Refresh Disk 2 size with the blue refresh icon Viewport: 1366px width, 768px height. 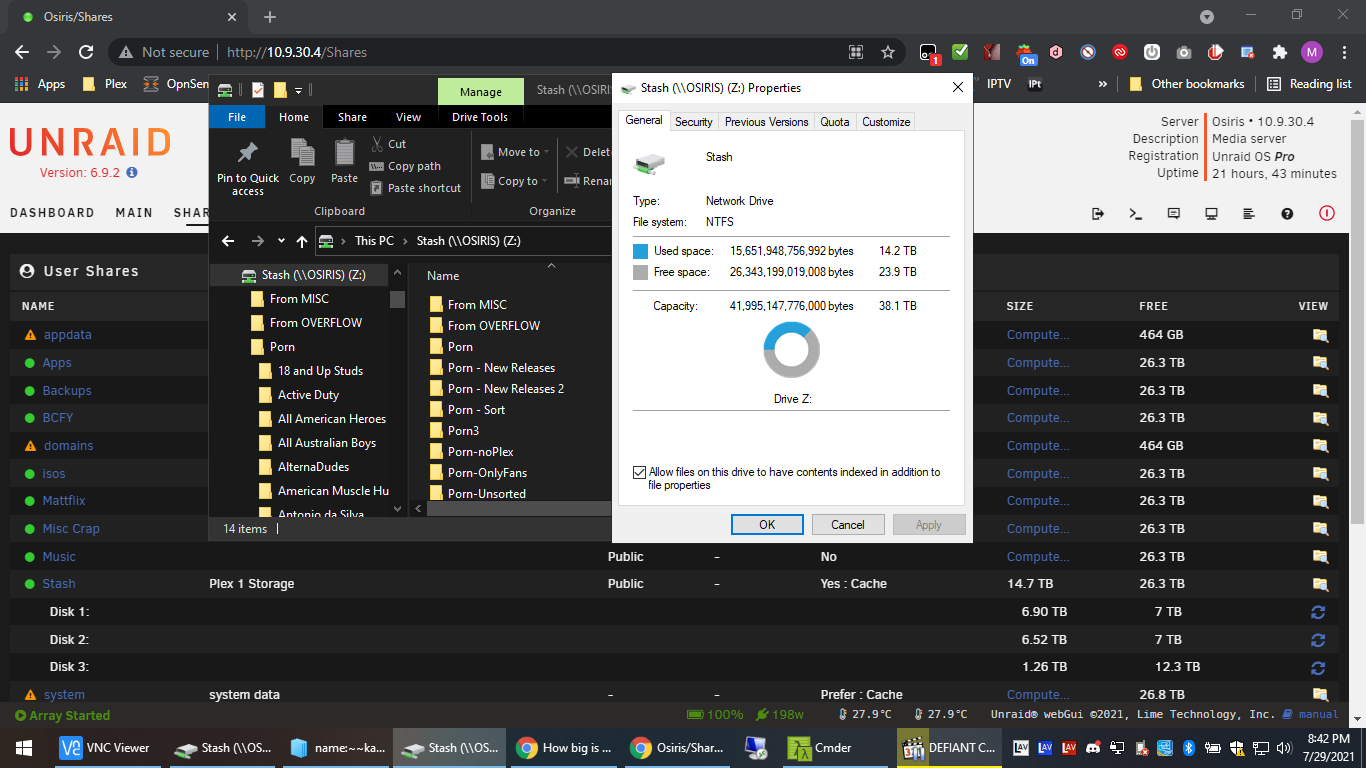1318,639
